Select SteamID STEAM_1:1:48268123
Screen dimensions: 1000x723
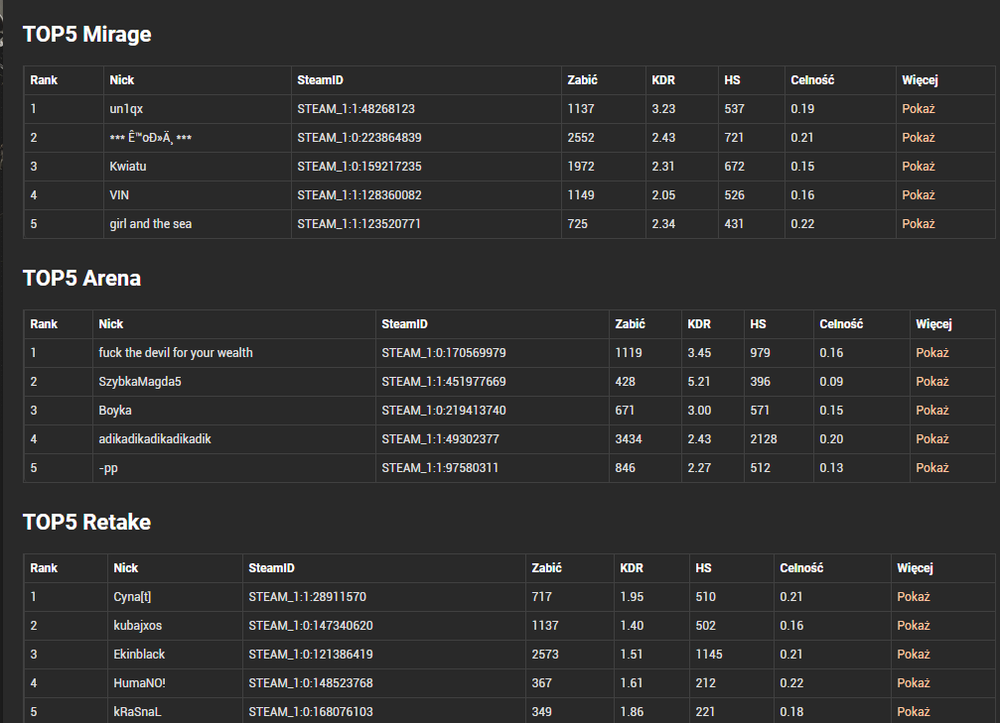pos(356,109)
